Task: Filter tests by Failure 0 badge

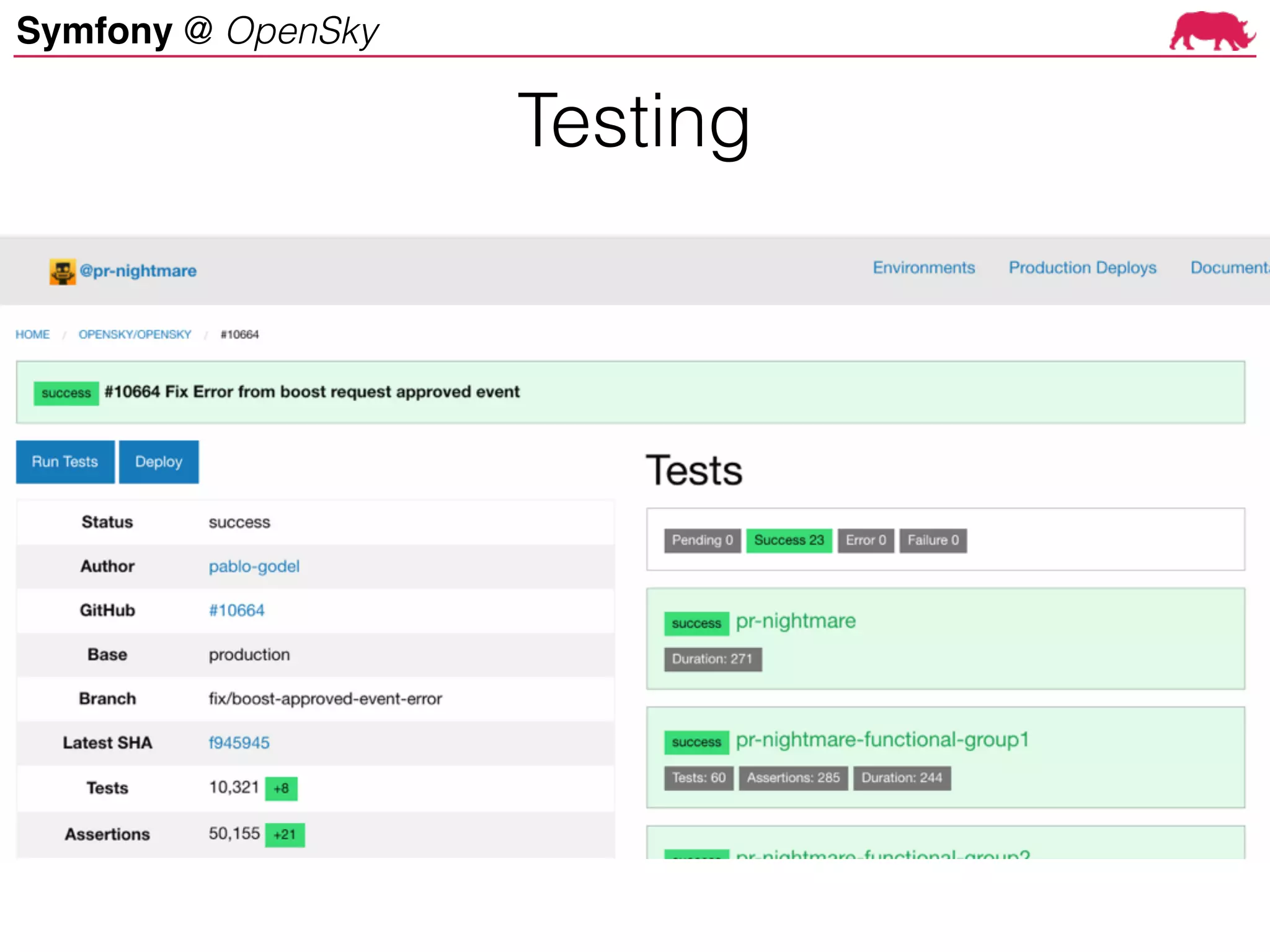Action: 933,540
